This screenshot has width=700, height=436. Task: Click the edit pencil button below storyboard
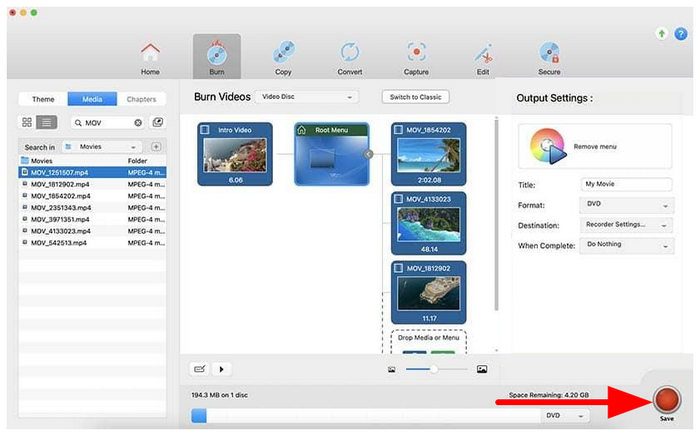click(x=200, y=369)
